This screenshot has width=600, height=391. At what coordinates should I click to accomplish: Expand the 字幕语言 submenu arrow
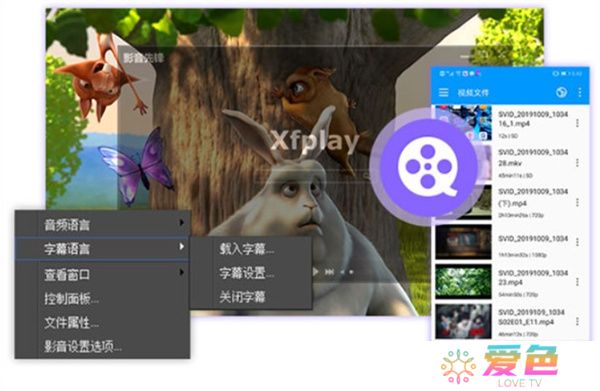[182, 247]
